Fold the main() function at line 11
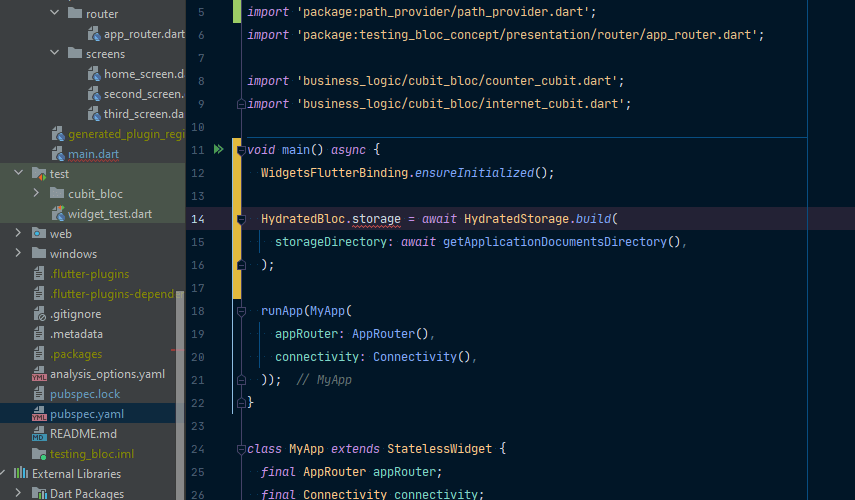Viewport: 855px width, 500px height. pyautogui.click(x=241, y=150)
